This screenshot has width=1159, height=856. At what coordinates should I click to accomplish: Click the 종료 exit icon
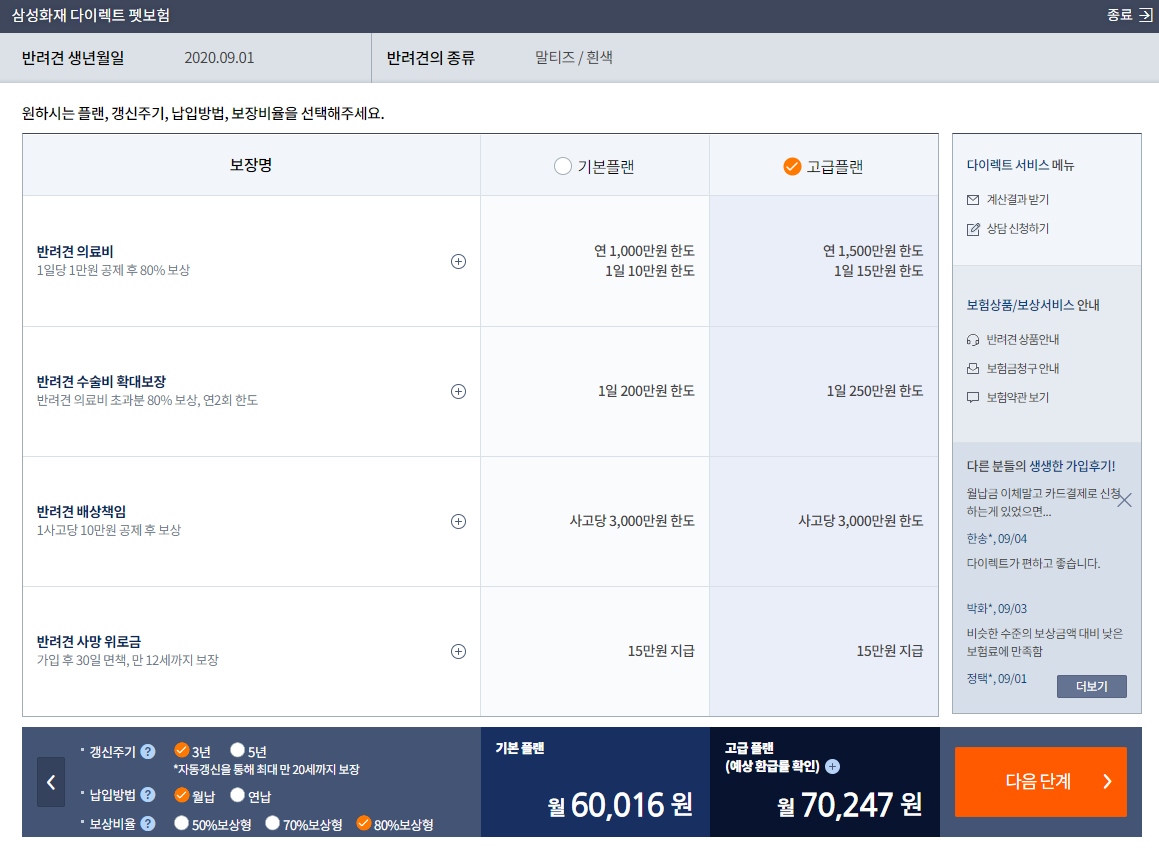(1144, 15)
